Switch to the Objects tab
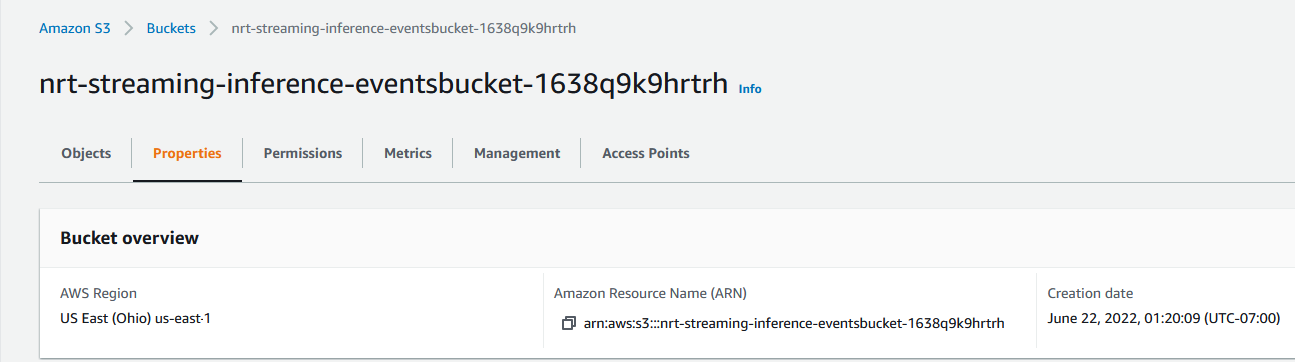The height and width of the screenshot is (362, 1295). click(86, 153)
